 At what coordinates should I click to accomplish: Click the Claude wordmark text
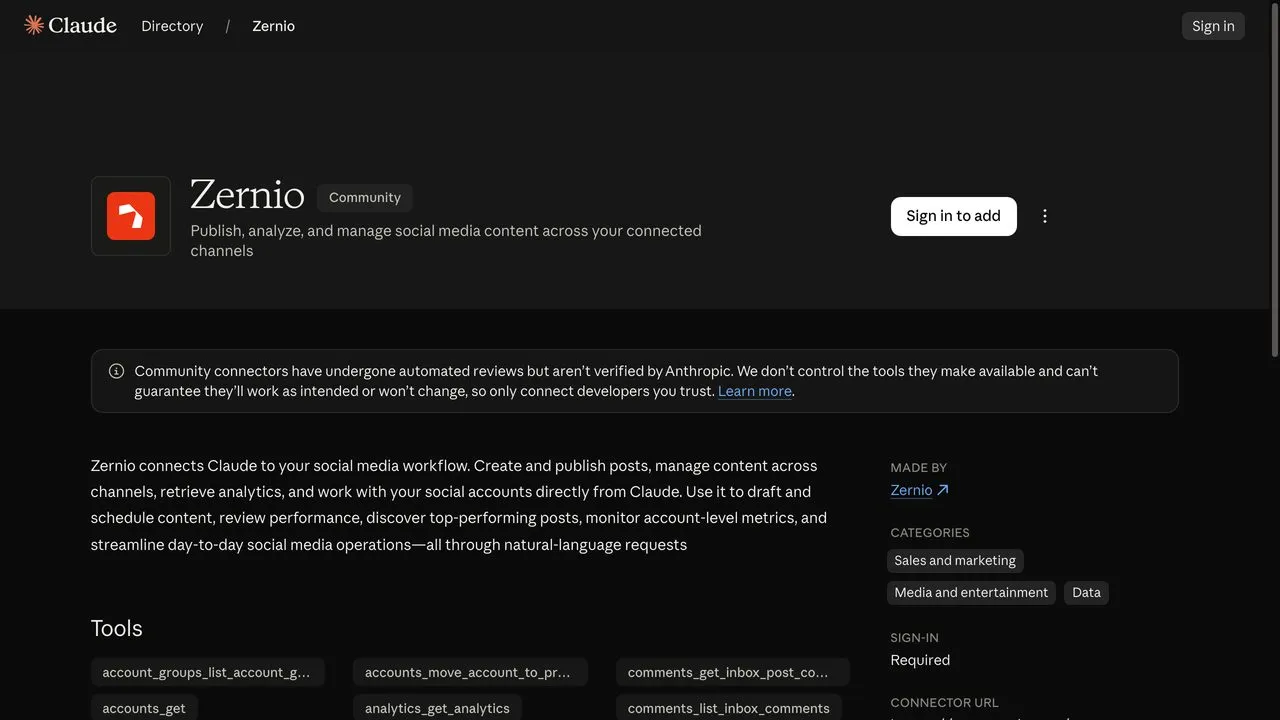pyautogui.click(x=83, y=25)
